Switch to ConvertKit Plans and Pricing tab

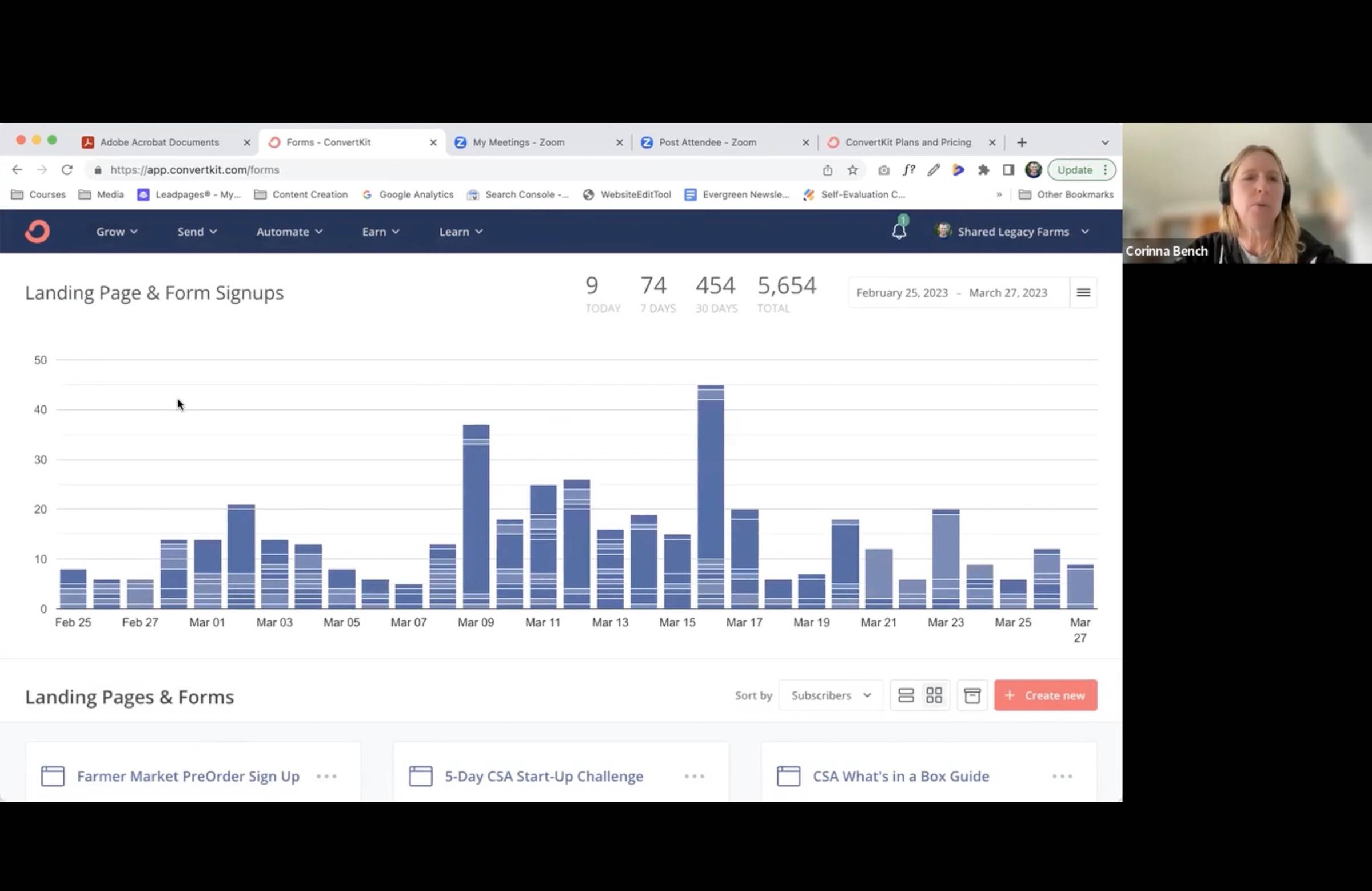pyautogui.click(x=907, y=142)
